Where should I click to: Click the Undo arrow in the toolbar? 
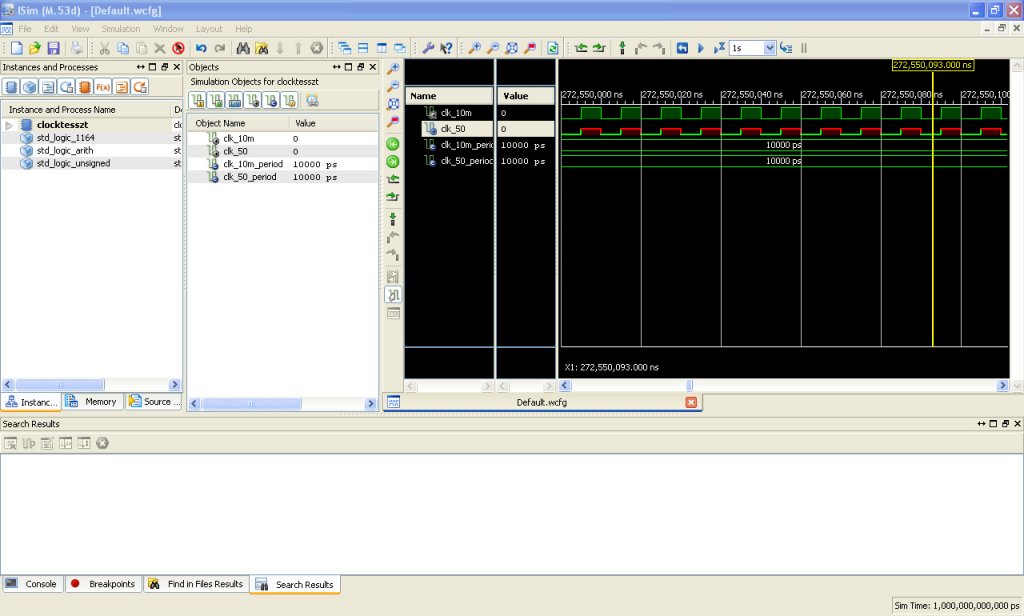[x=201, y=48]
